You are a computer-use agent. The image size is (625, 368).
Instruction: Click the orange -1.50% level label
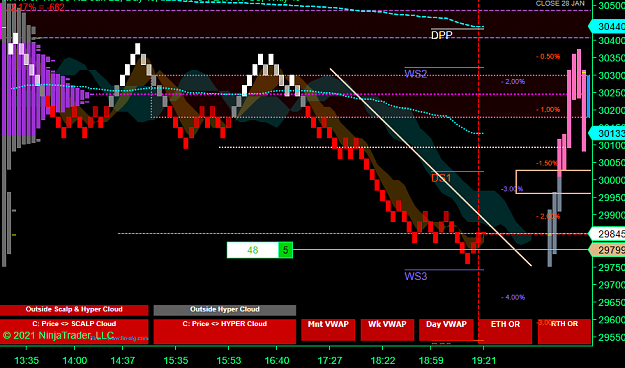(547, 163)
